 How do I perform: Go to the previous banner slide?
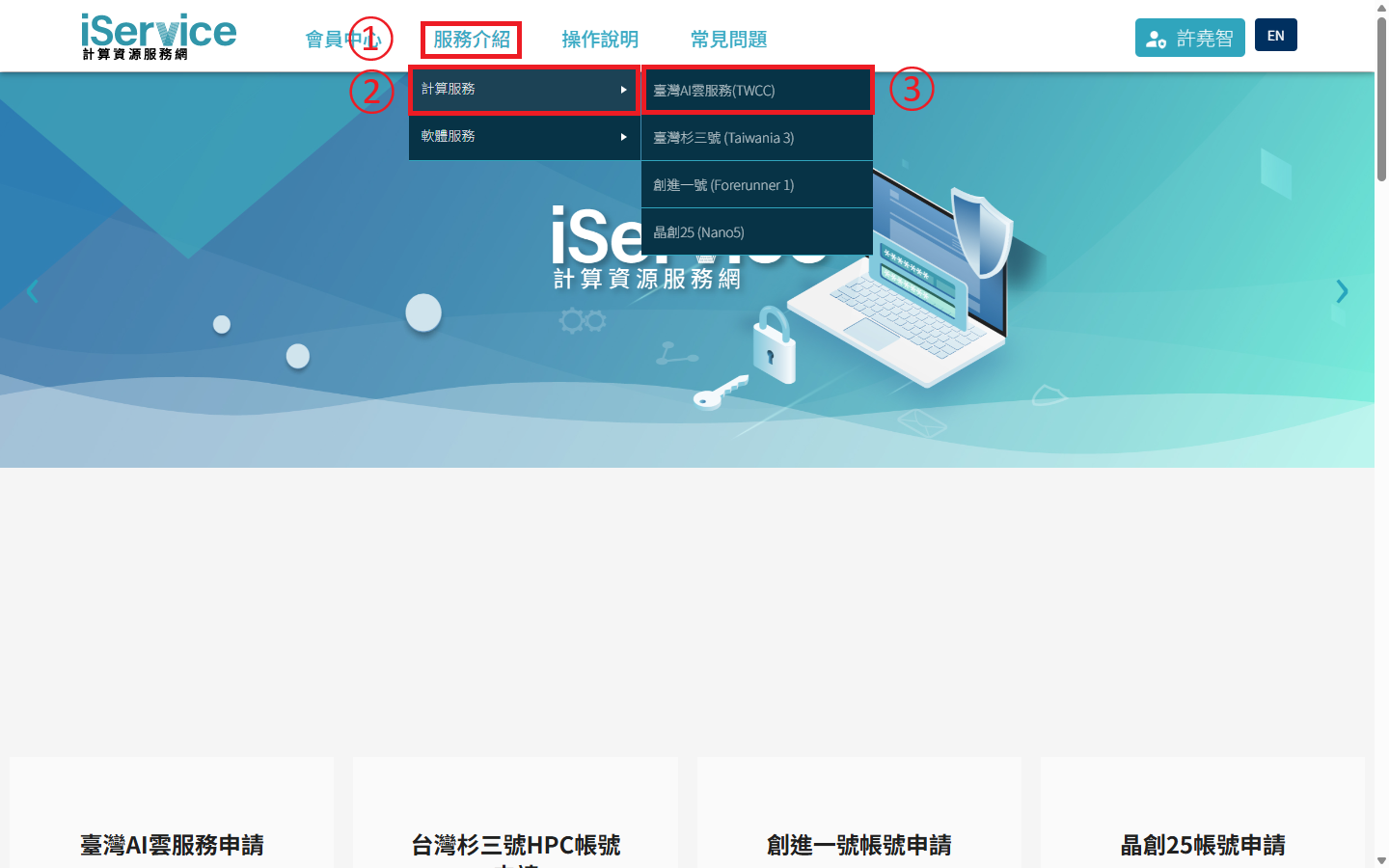[32, 291]
